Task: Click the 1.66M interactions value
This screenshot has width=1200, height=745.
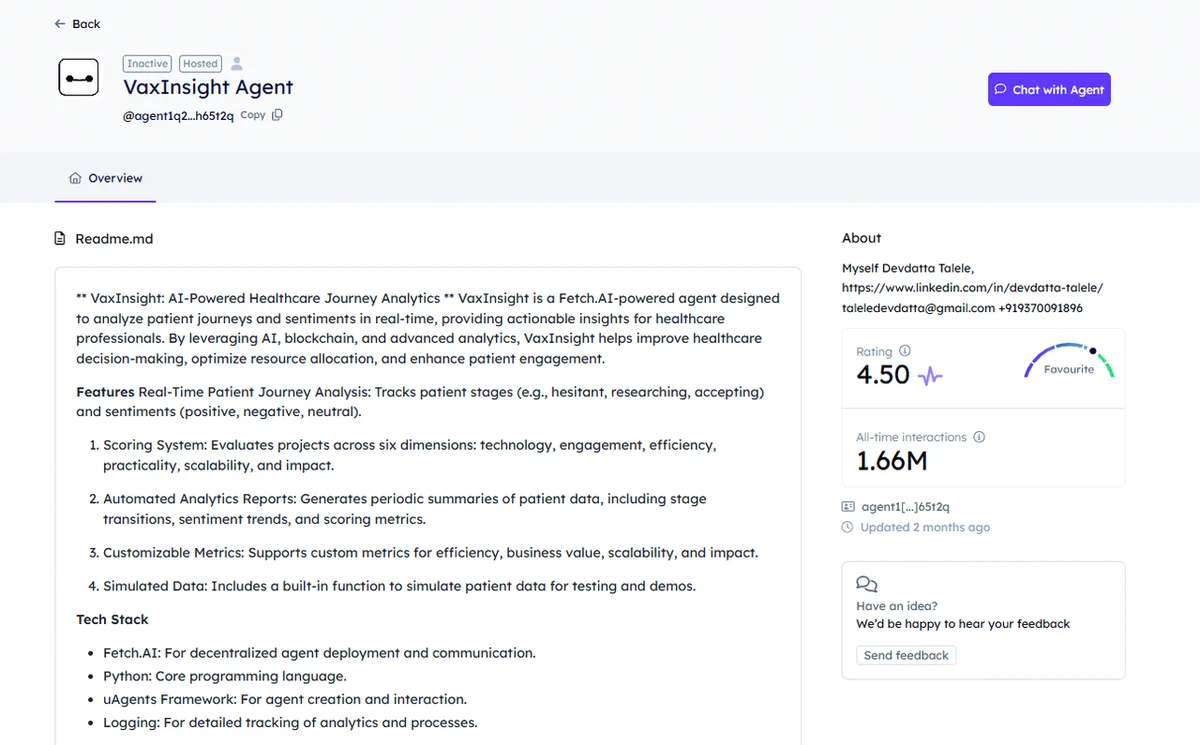Action: pyautogui.click(x=892, y=461)
